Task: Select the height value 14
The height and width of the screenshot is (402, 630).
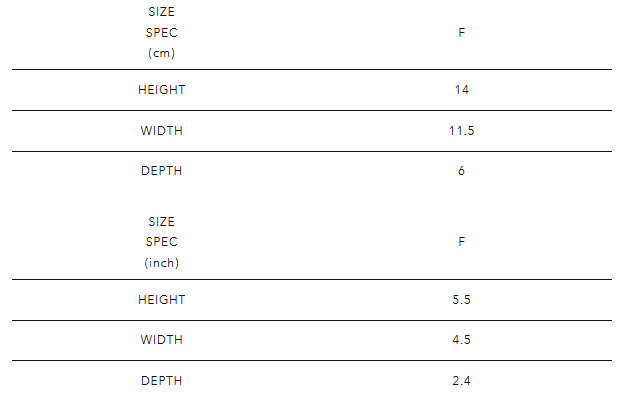Action: point(462,90)
